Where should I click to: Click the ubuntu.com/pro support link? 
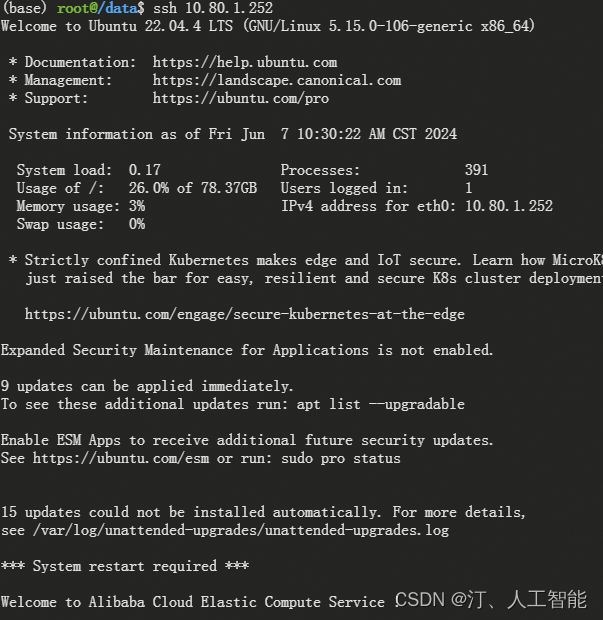[241, 98]
